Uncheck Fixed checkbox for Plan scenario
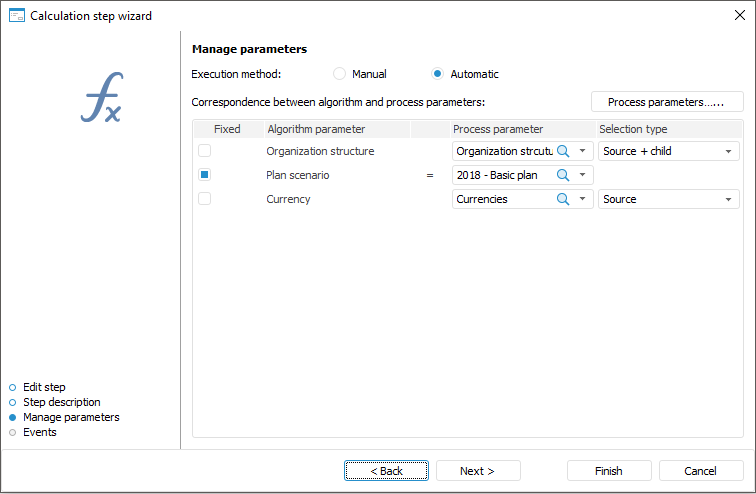This screenshot has height=494, width=756. click(204, 175)
